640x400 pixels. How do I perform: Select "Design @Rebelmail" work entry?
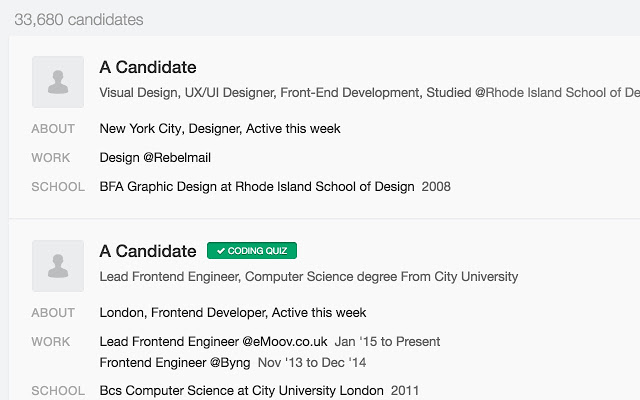(x=155, y=157)
